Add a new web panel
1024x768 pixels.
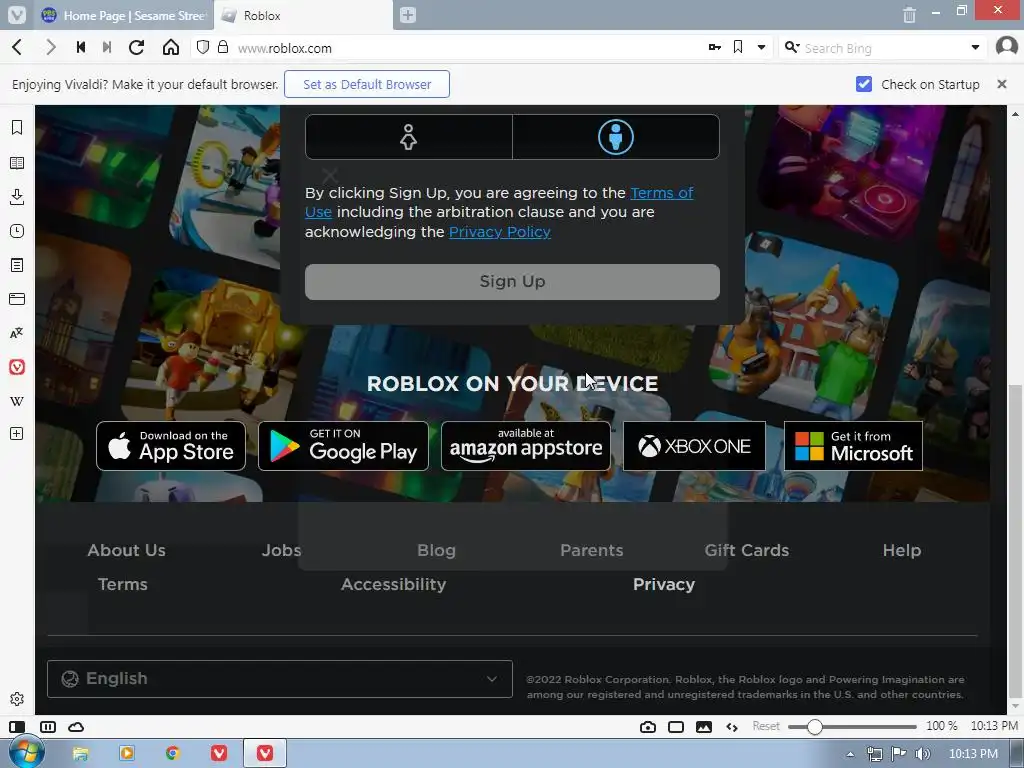pyautogui.click(x=17, y=434)
